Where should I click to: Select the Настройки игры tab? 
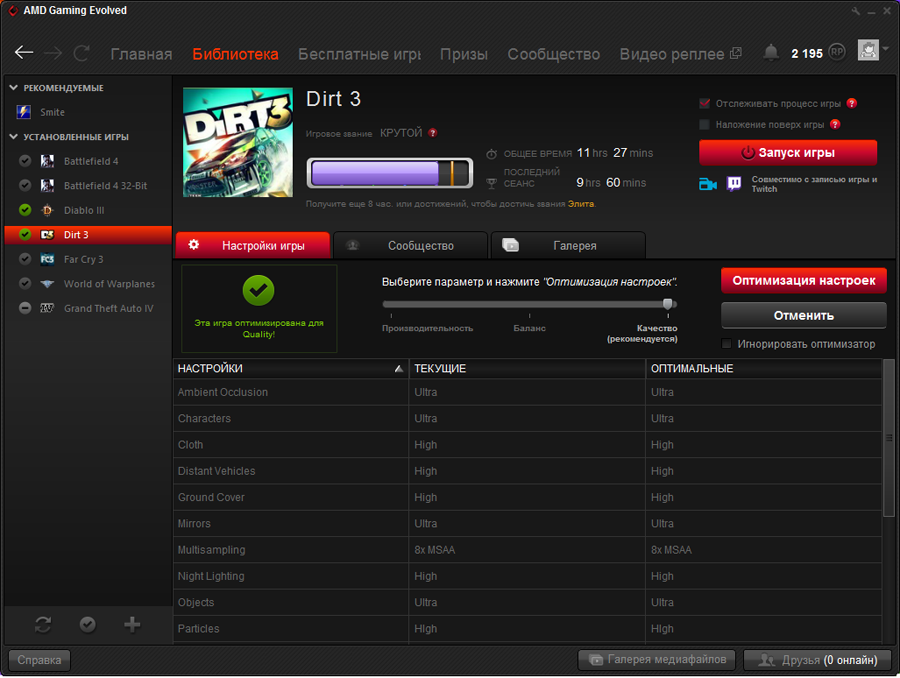253,246
